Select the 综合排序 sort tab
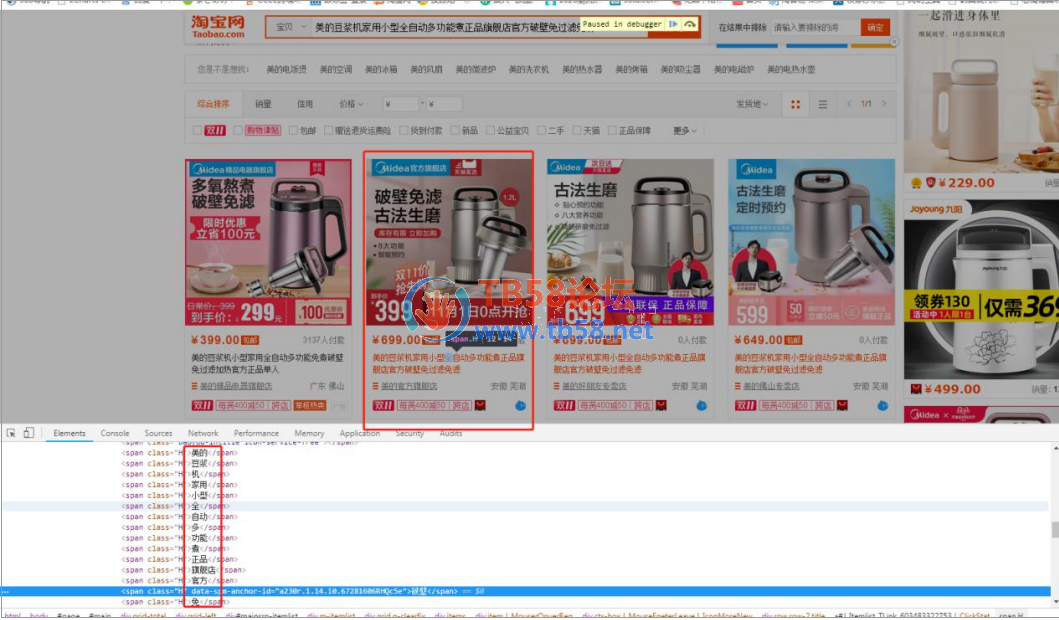Image resolution: width=1059 pixels, height=620 pixels. (213, 104)
